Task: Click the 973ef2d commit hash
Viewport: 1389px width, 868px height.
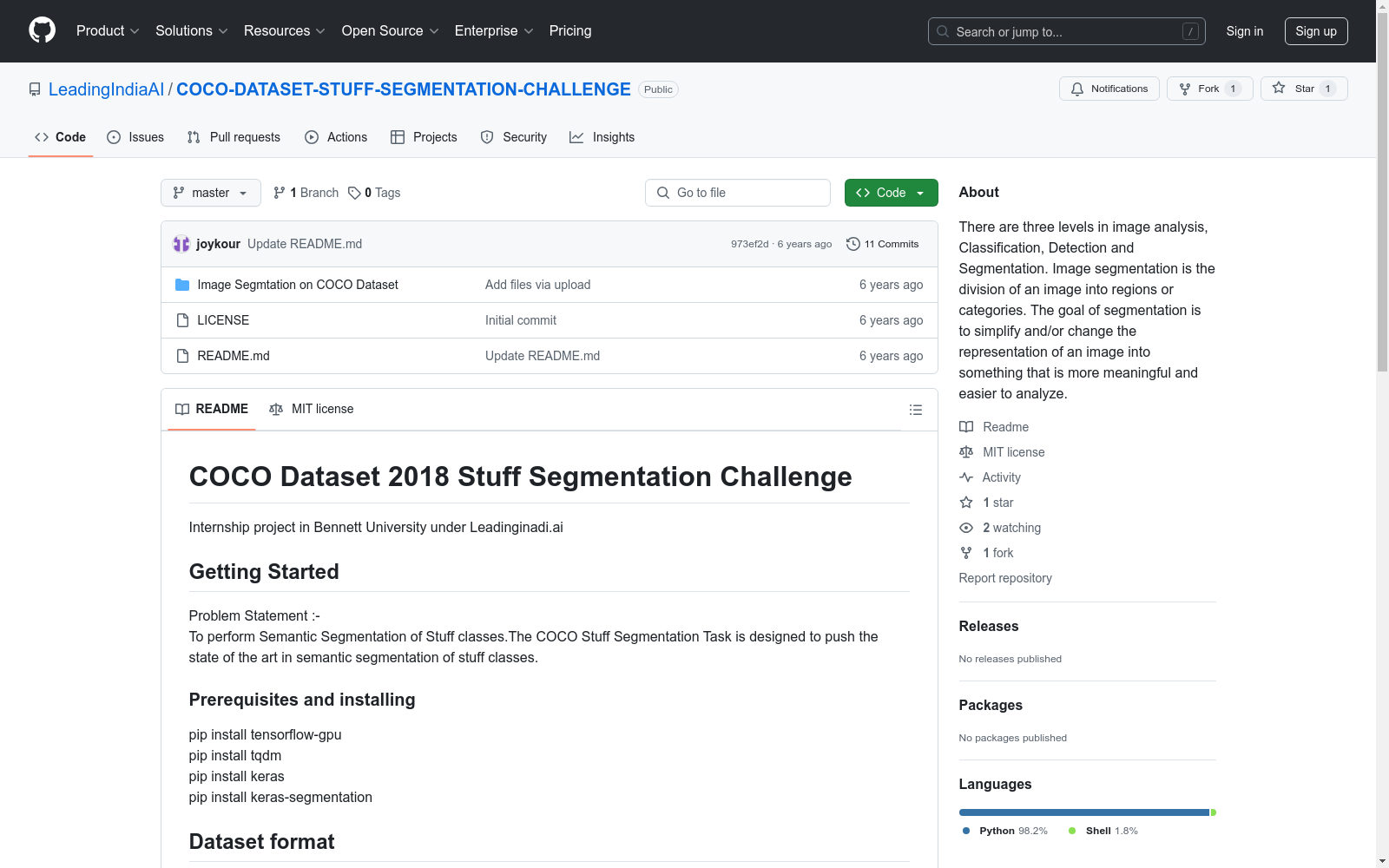Action: (x=750, y=244)
